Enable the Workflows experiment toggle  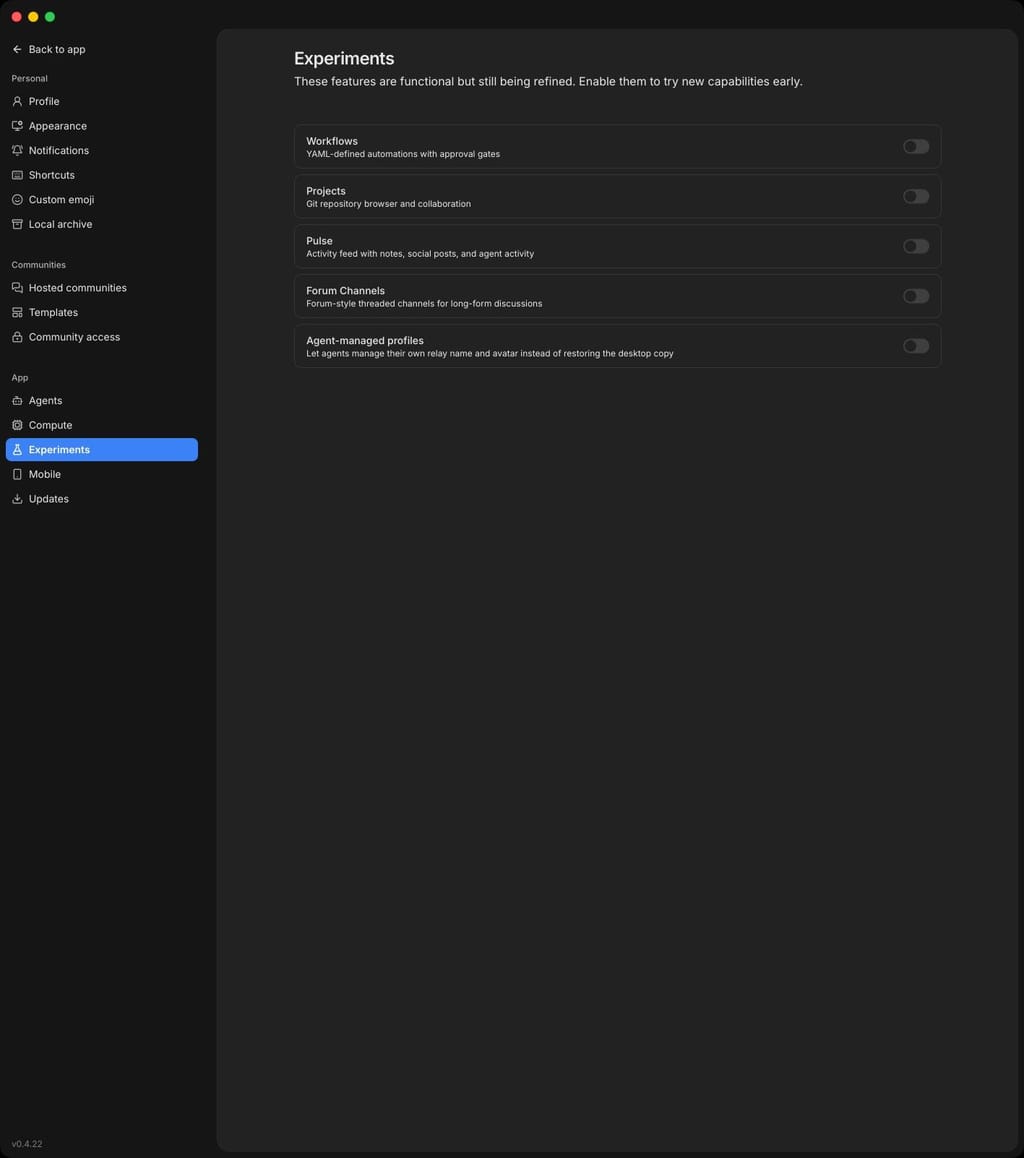(915, 146)
